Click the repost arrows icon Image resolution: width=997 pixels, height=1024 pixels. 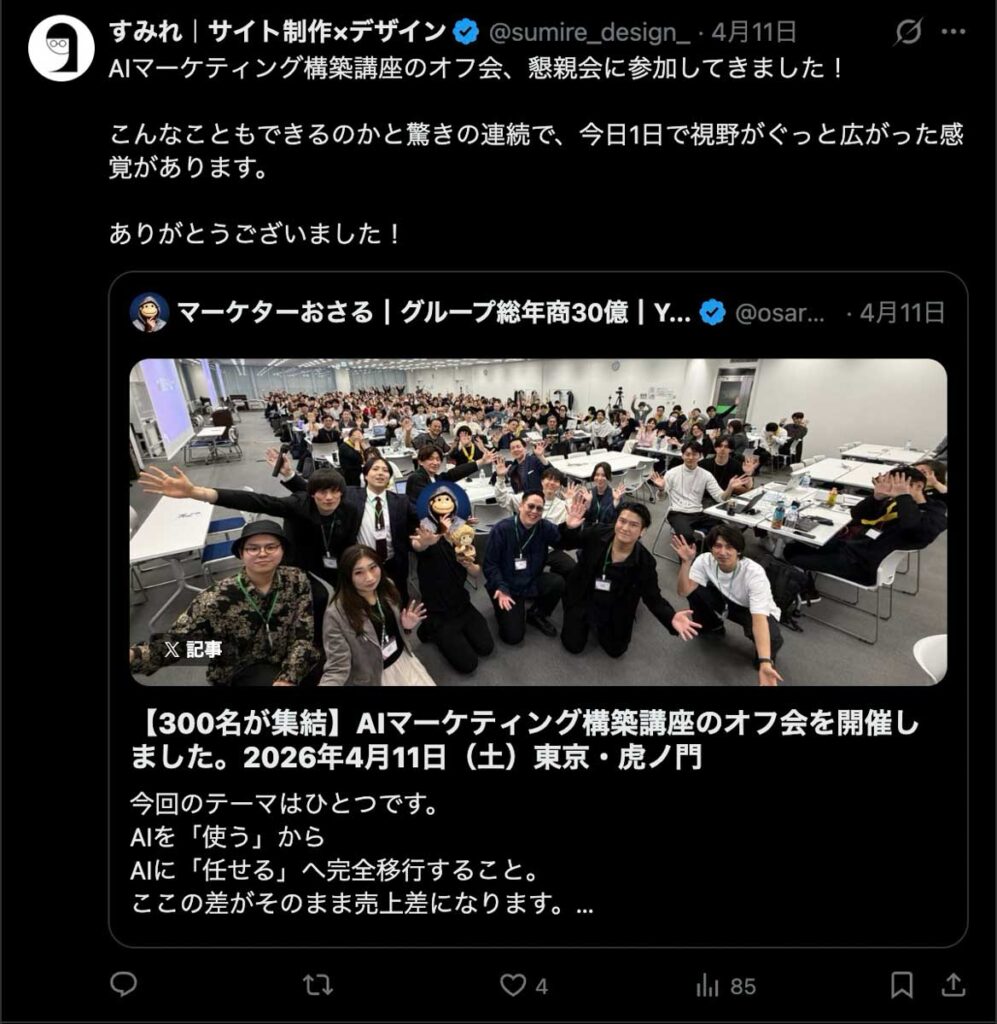pos(318,985)
